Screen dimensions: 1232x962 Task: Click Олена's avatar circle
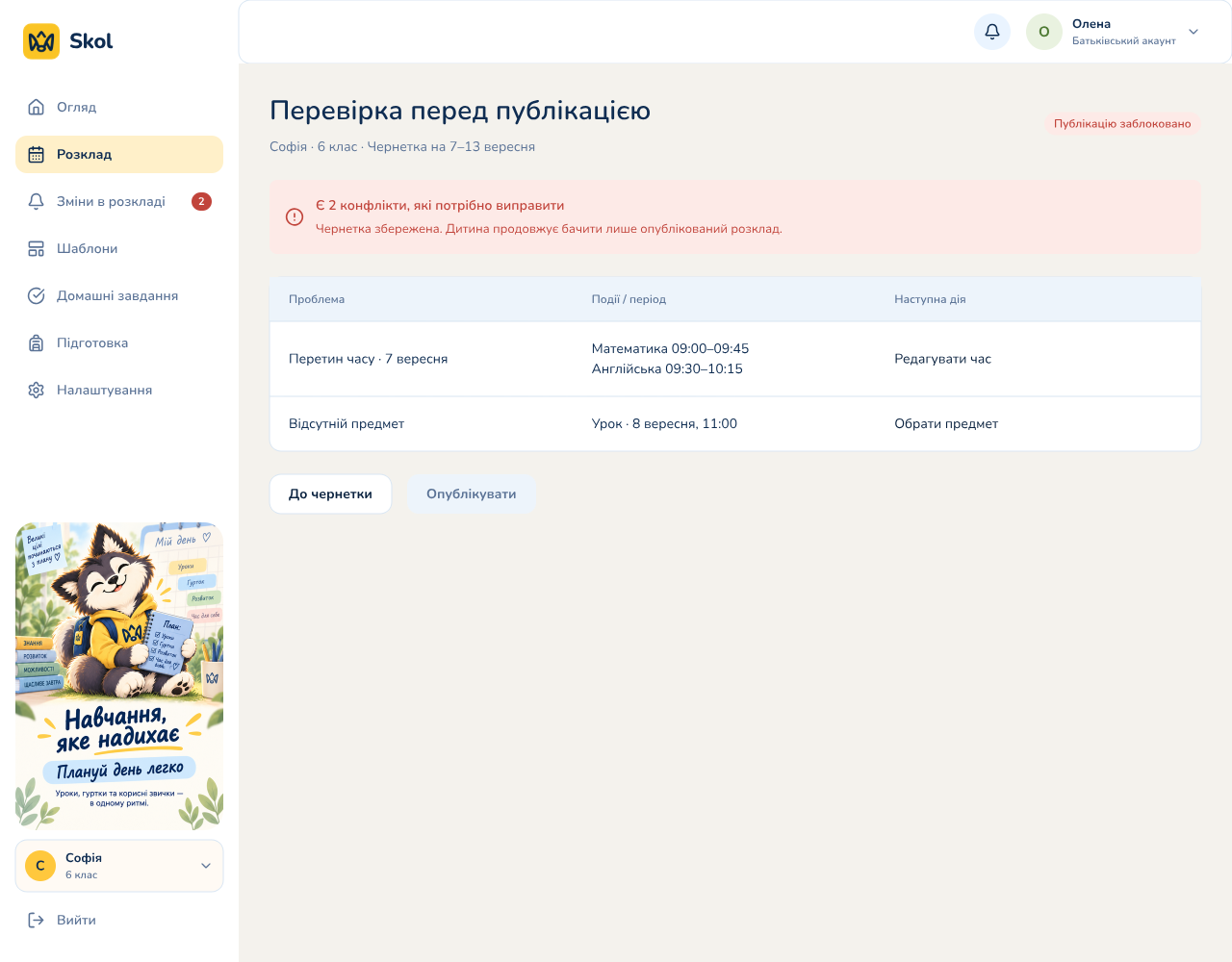coord(1044,32)
